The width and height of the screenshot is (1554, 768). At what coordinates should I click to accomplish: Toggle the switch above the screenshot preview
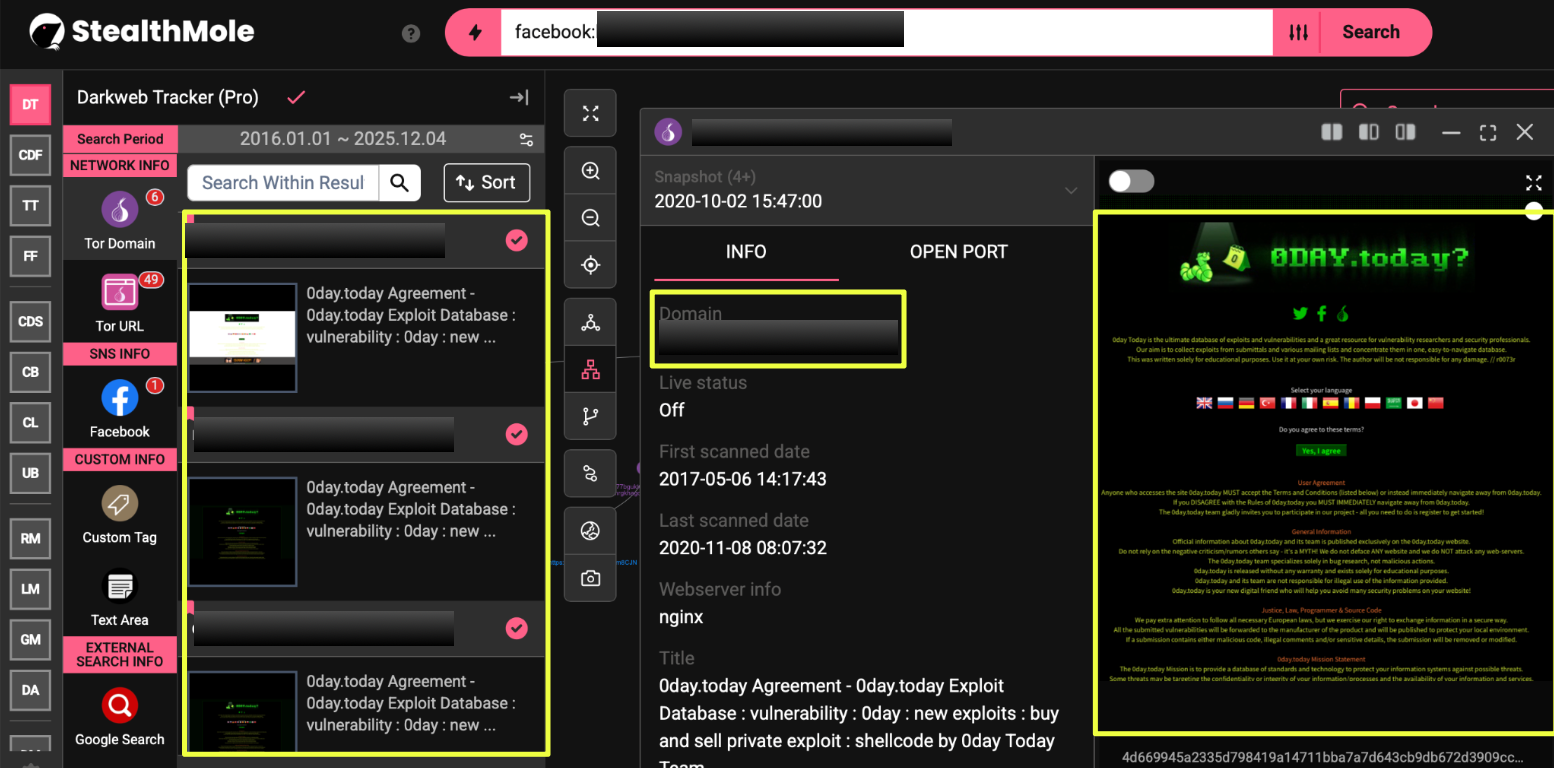pos(1131,181)
